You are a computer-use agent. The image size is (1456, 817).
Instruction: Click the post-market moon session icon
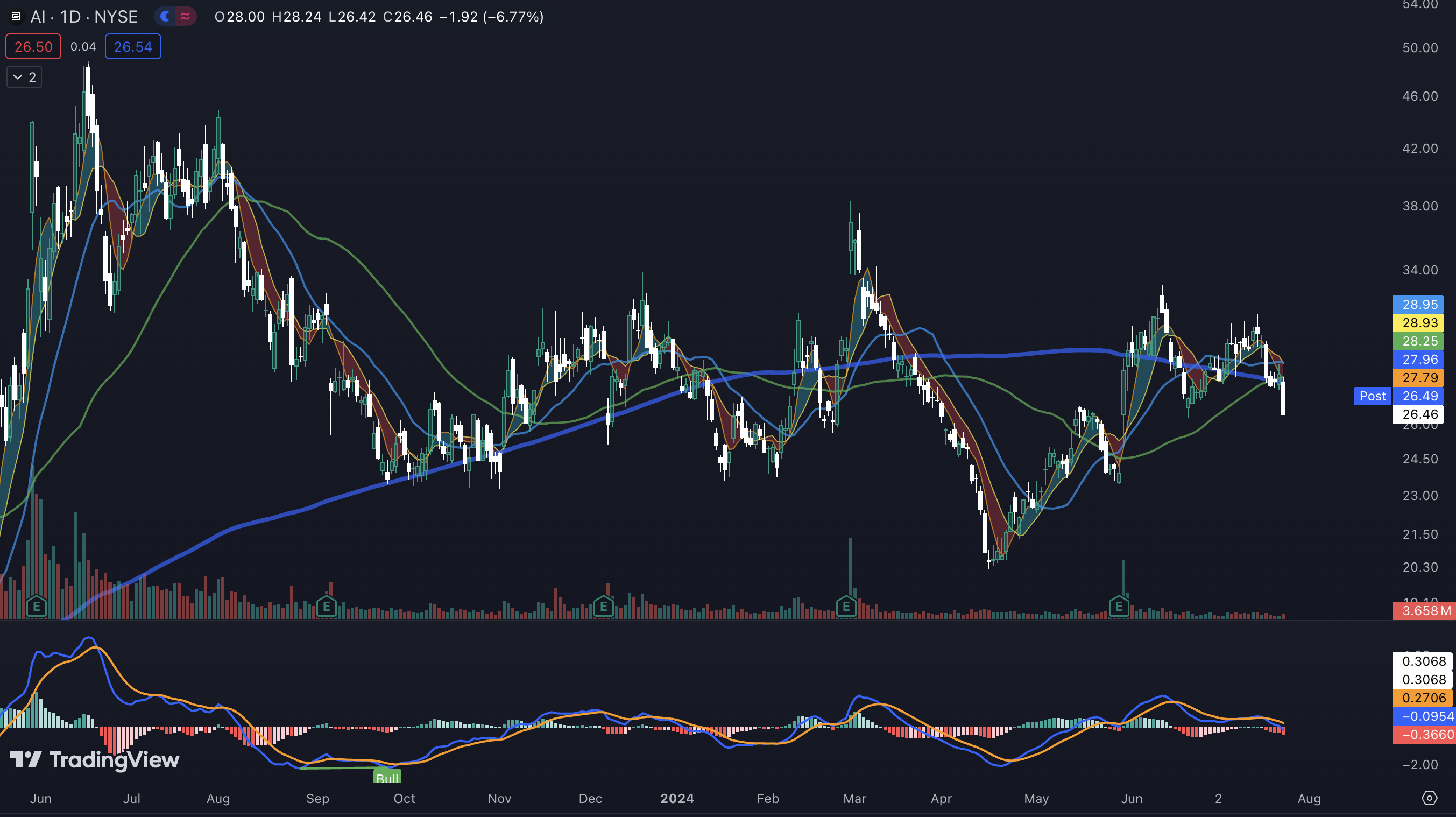click(165, 16)
